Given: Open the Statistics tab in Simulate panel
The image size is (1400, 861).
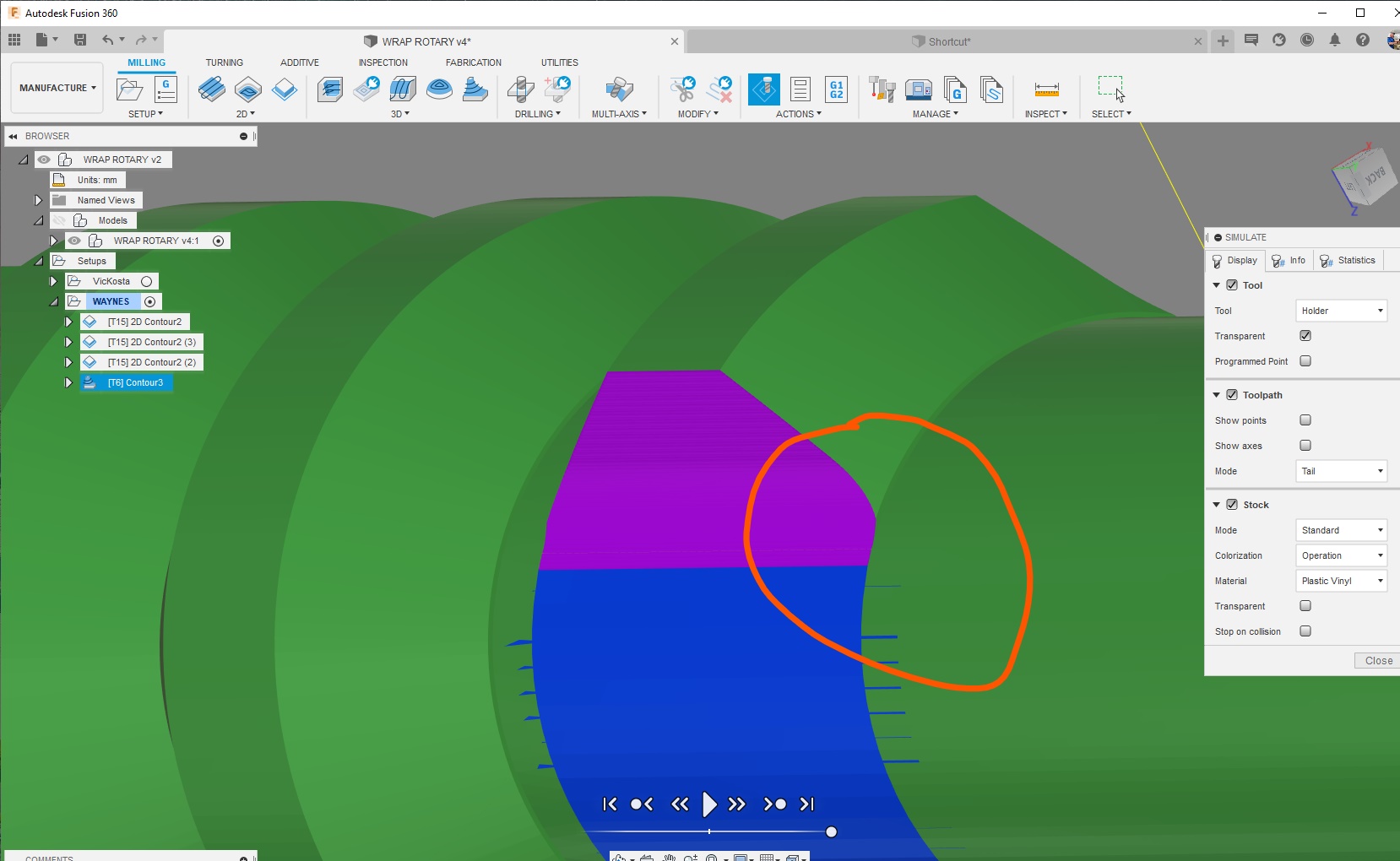Looking at the screenshot, I should pos(1348,260).
